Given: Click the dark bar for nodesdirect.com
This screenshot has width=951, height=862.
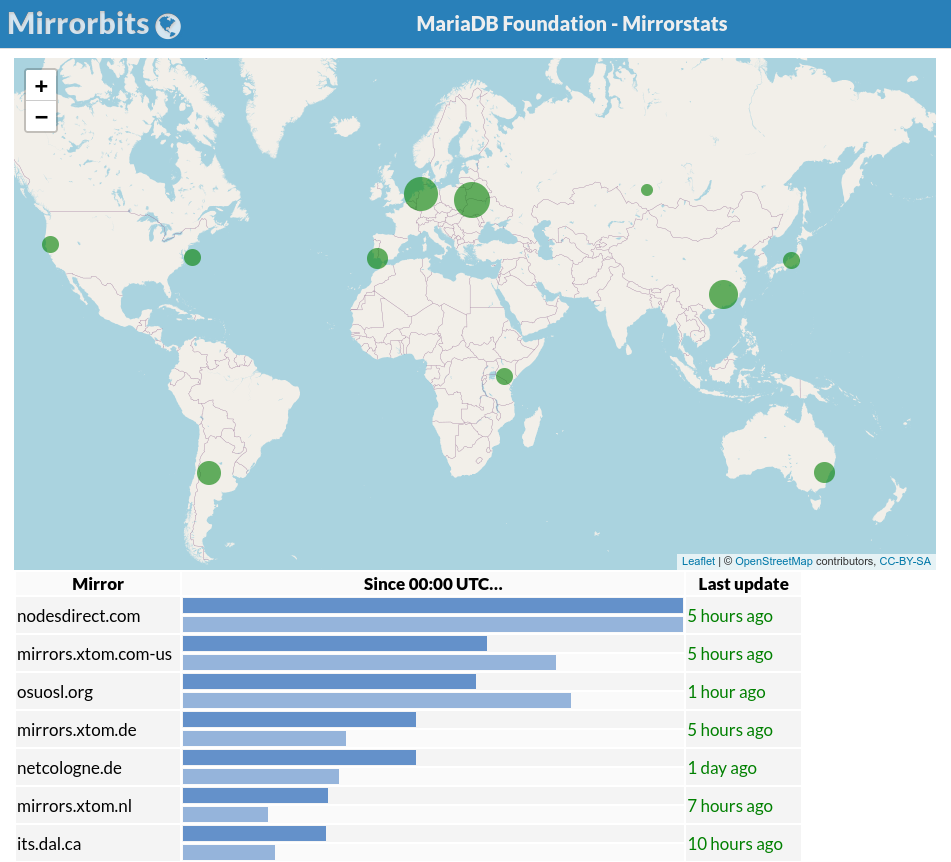Looking at the screenshot, I should click(x=433, y=605).
